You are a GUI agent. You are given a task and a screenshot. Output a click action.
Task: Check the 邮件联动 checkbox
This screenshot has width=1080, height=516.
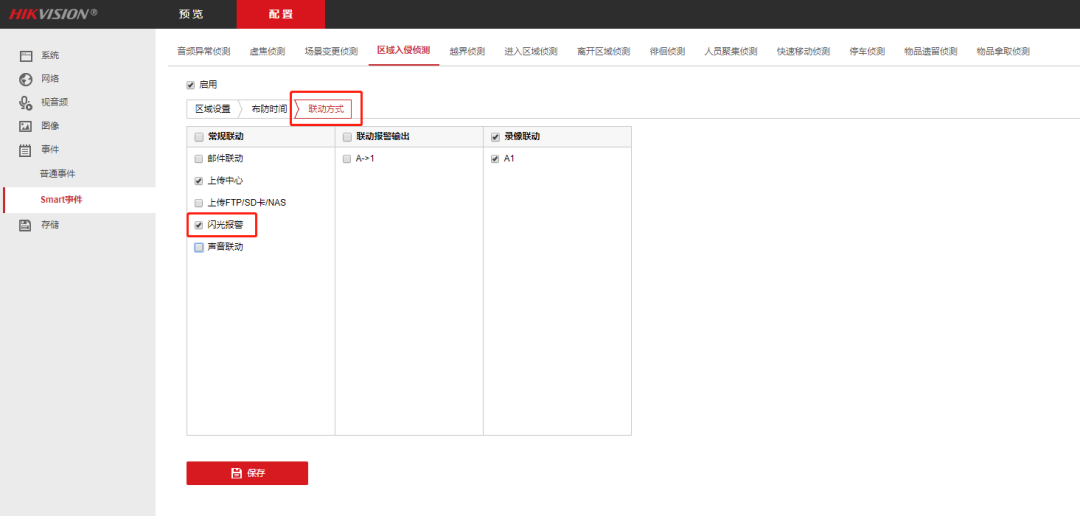tap(199, 159)
